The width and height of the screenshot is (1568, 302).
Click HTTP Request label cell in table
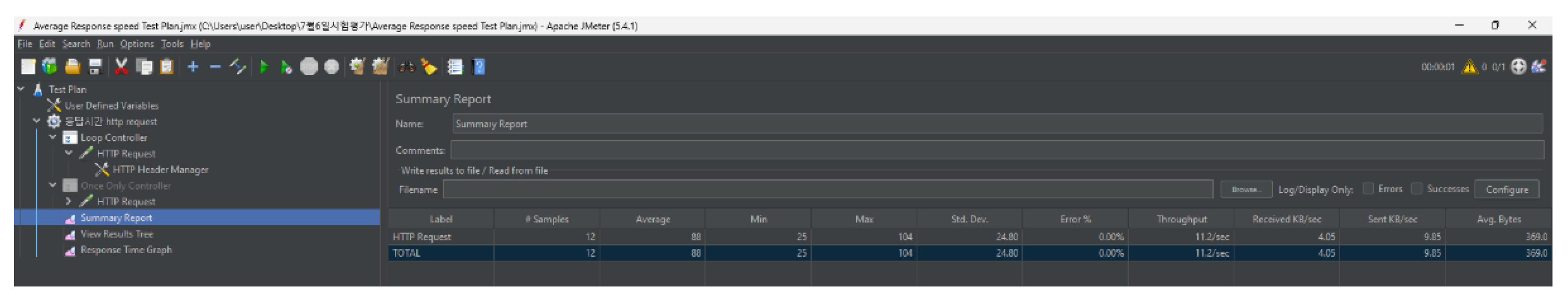coord(441,236)
